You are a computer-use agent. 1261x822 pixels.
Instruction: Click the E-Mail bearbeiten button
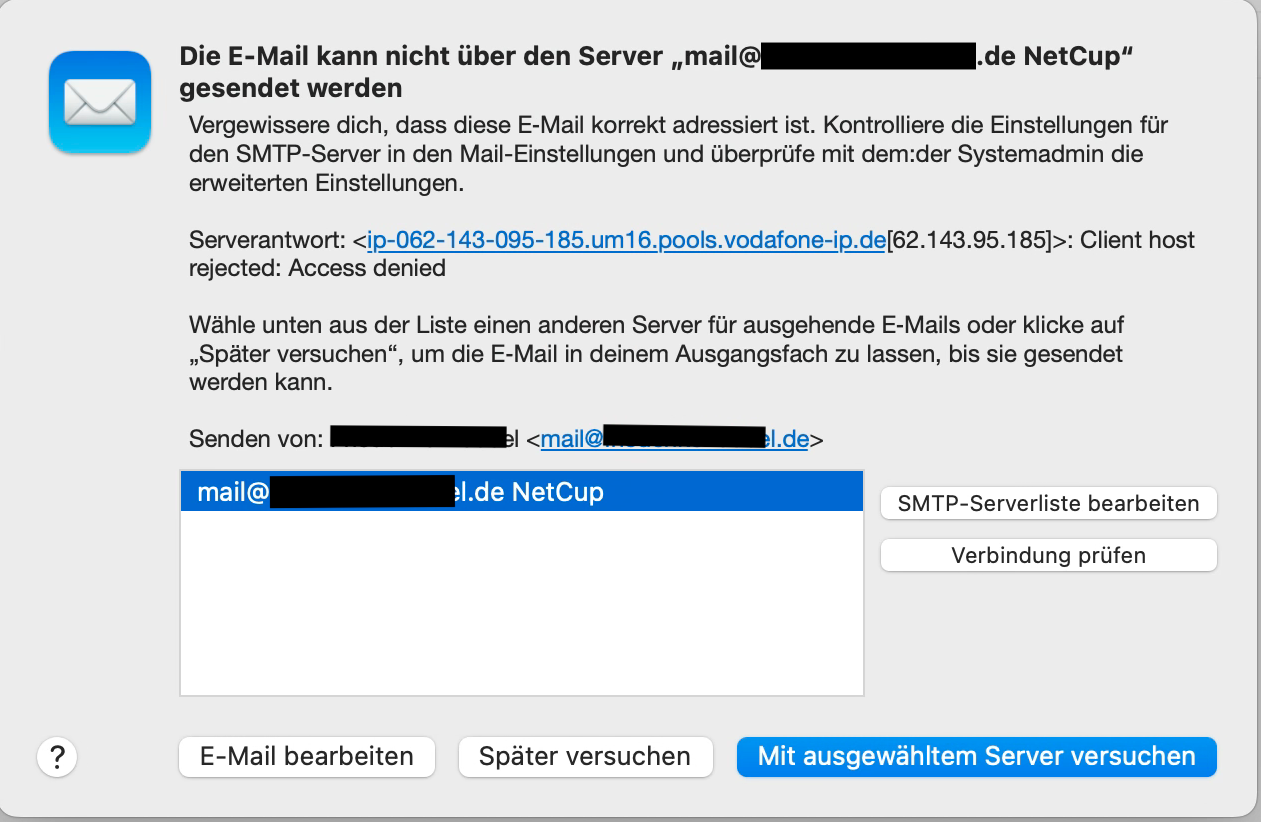tap(307, 757)
